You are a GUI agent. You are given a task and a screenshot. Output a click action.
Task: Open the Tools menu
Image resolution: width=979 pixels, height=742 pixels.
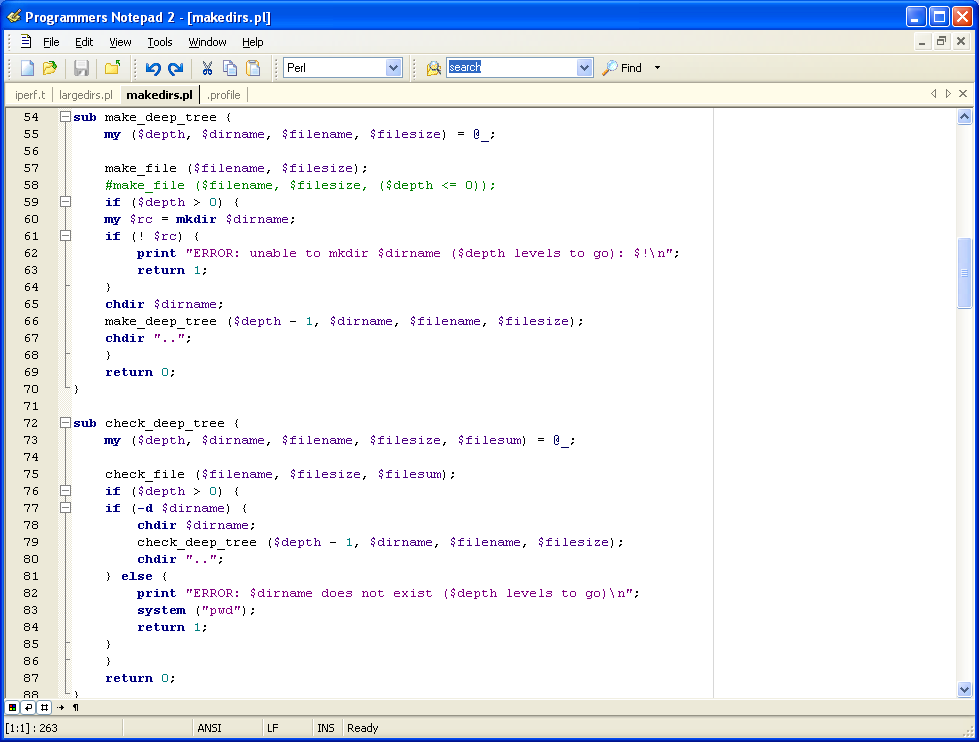(160, 42)
